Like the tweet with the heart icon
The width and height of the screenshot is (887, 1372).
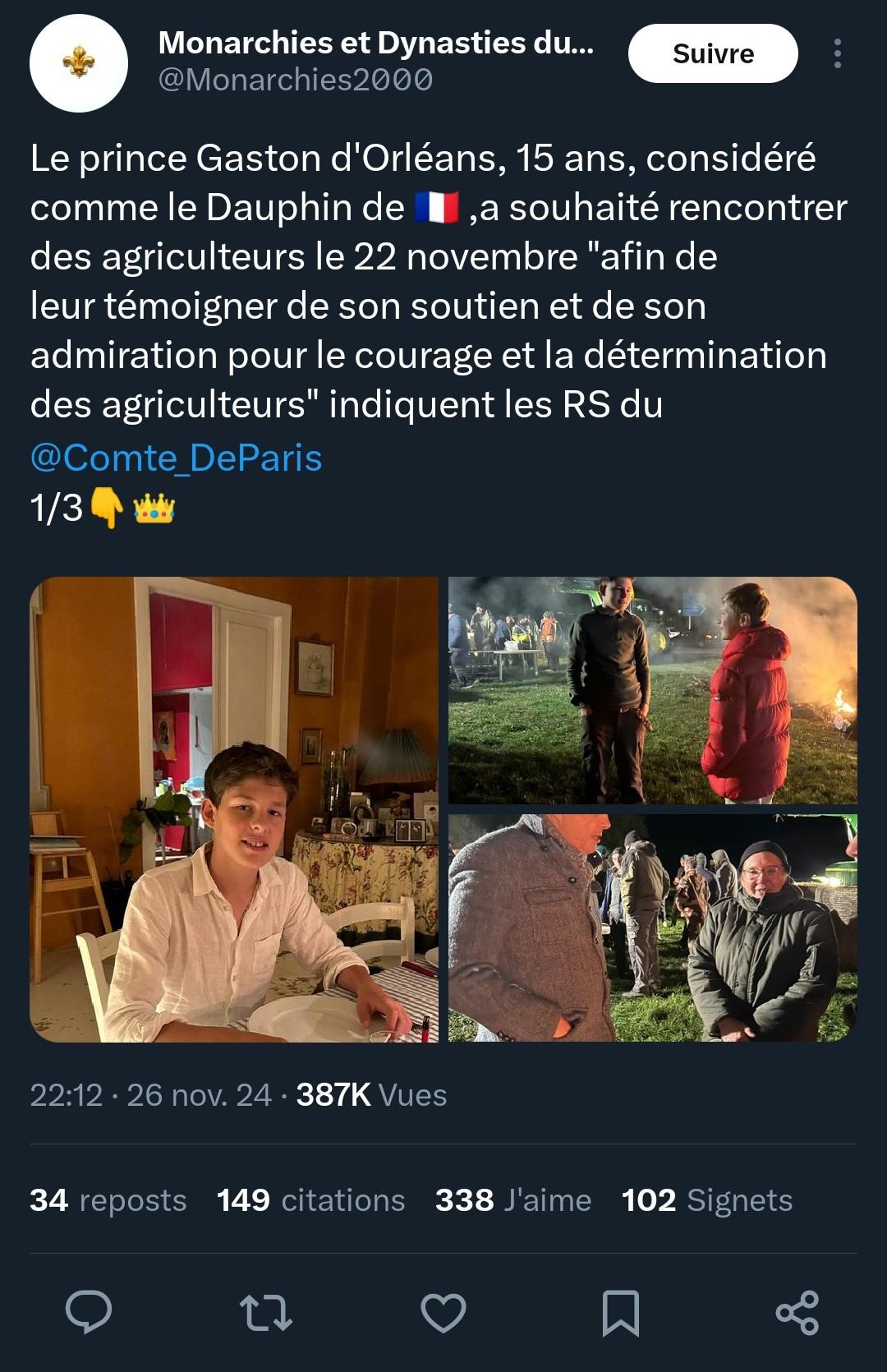click(443, 1312)
